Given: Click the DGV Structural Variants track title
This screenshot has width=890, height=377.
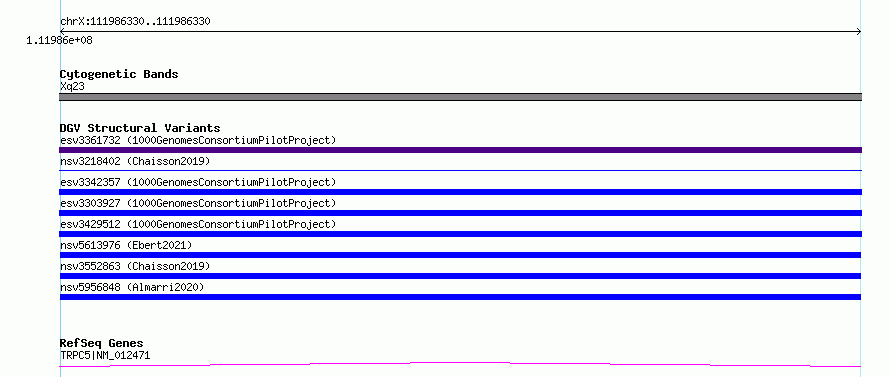Looking at the screenshot, I should pos(140,128).
